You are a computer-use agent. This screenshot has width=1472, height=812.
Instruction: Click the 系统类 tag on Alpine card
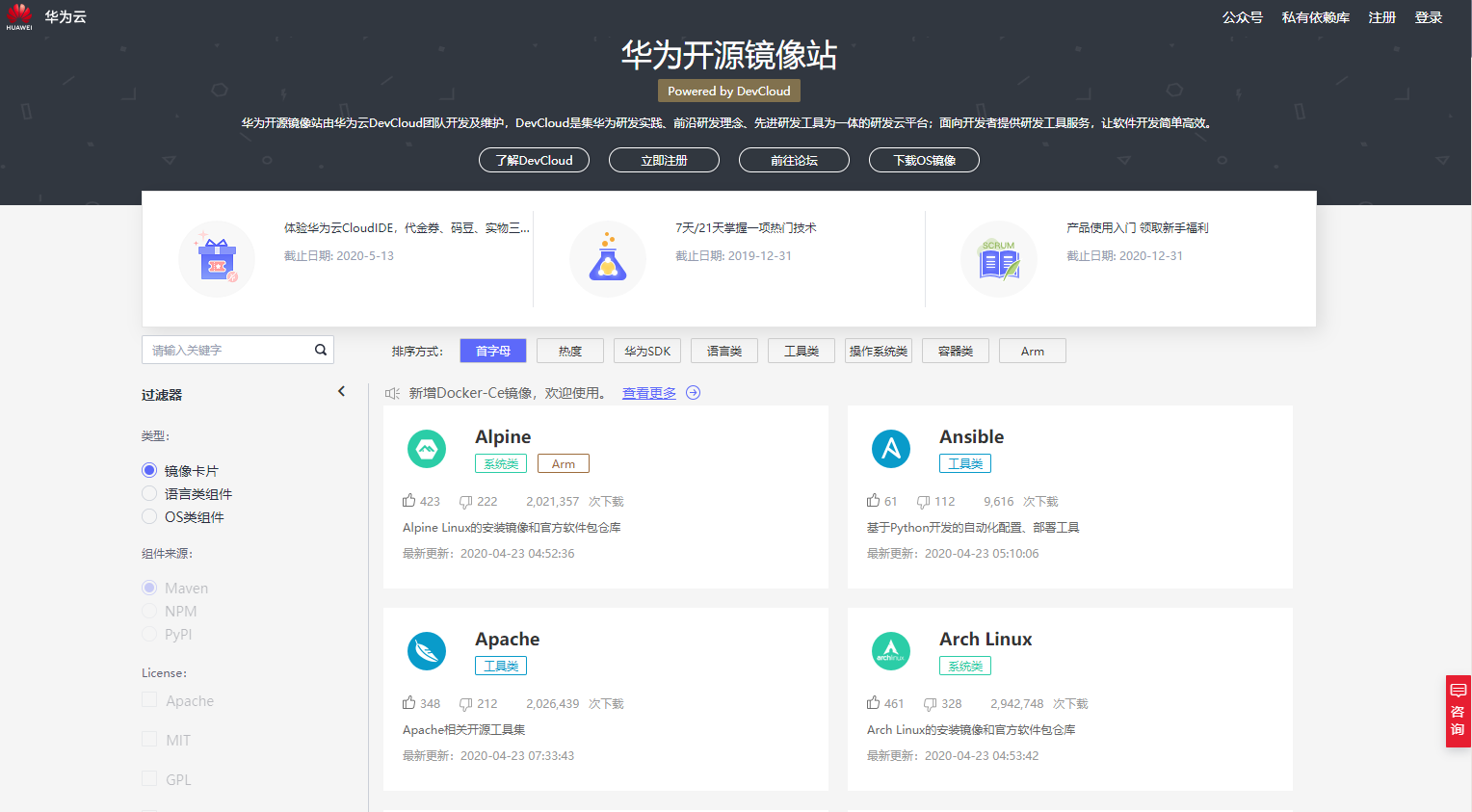501,463
